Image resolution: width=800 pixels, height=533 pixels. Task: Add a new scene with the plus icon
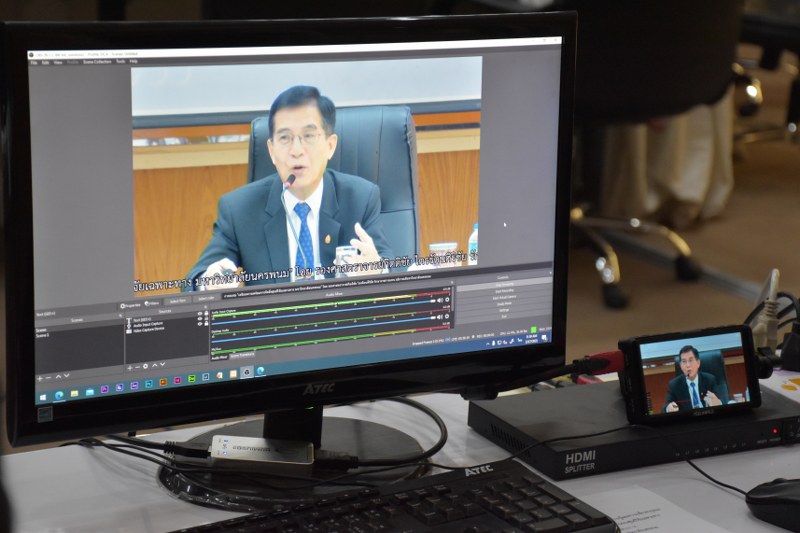coord(40,378)
